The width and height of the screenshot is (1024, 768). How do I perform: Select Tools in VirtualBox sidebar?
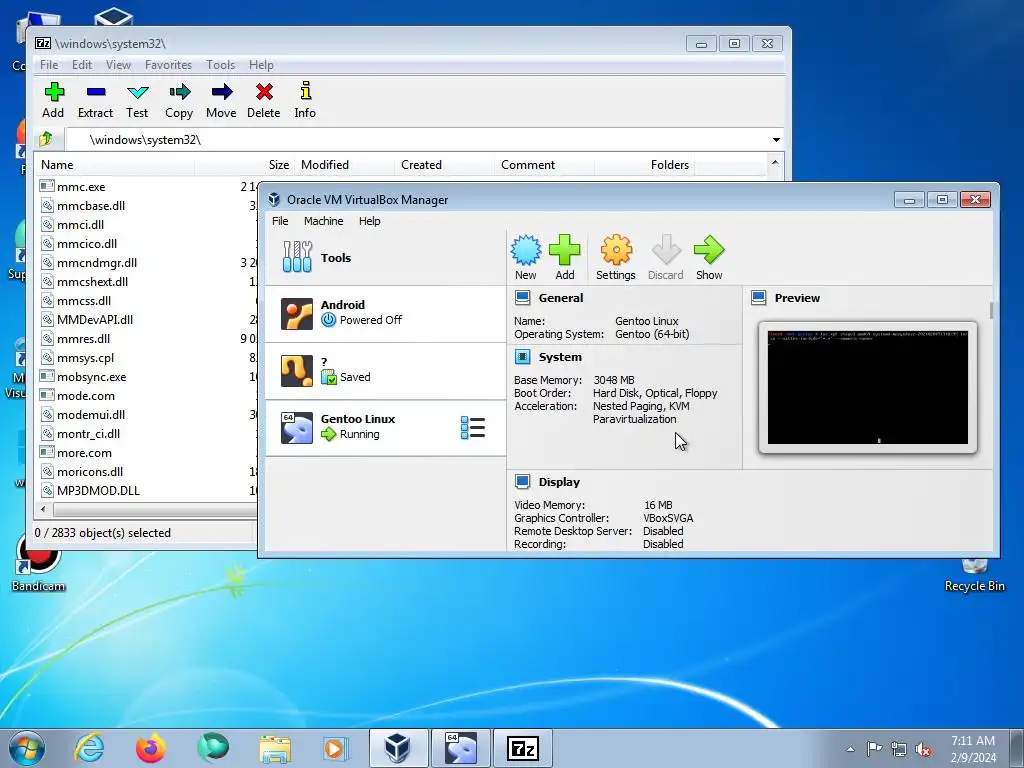point(385,257)
